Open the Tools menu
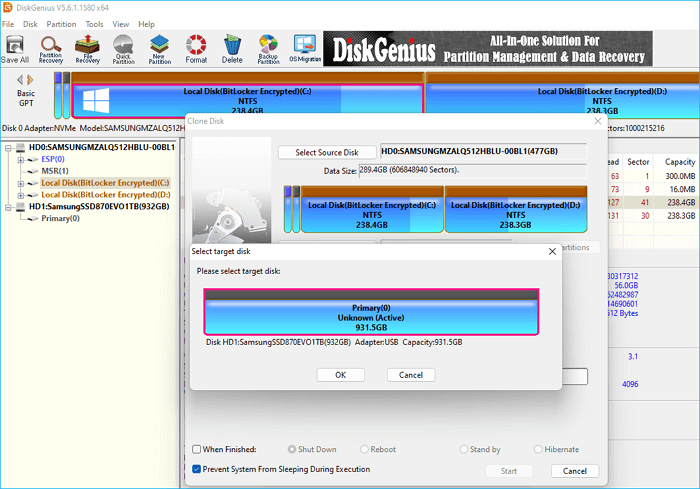The width and height of the screenshot is (700, 489). 94,24
